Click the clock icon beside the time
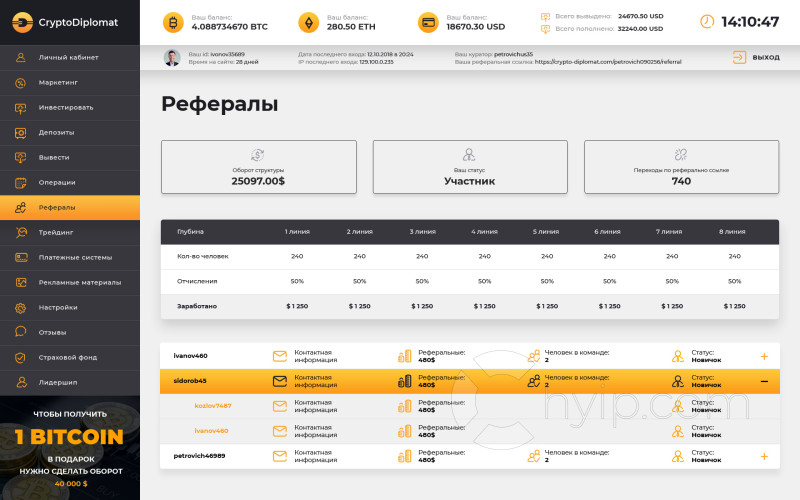 click(x=707, y=21)
